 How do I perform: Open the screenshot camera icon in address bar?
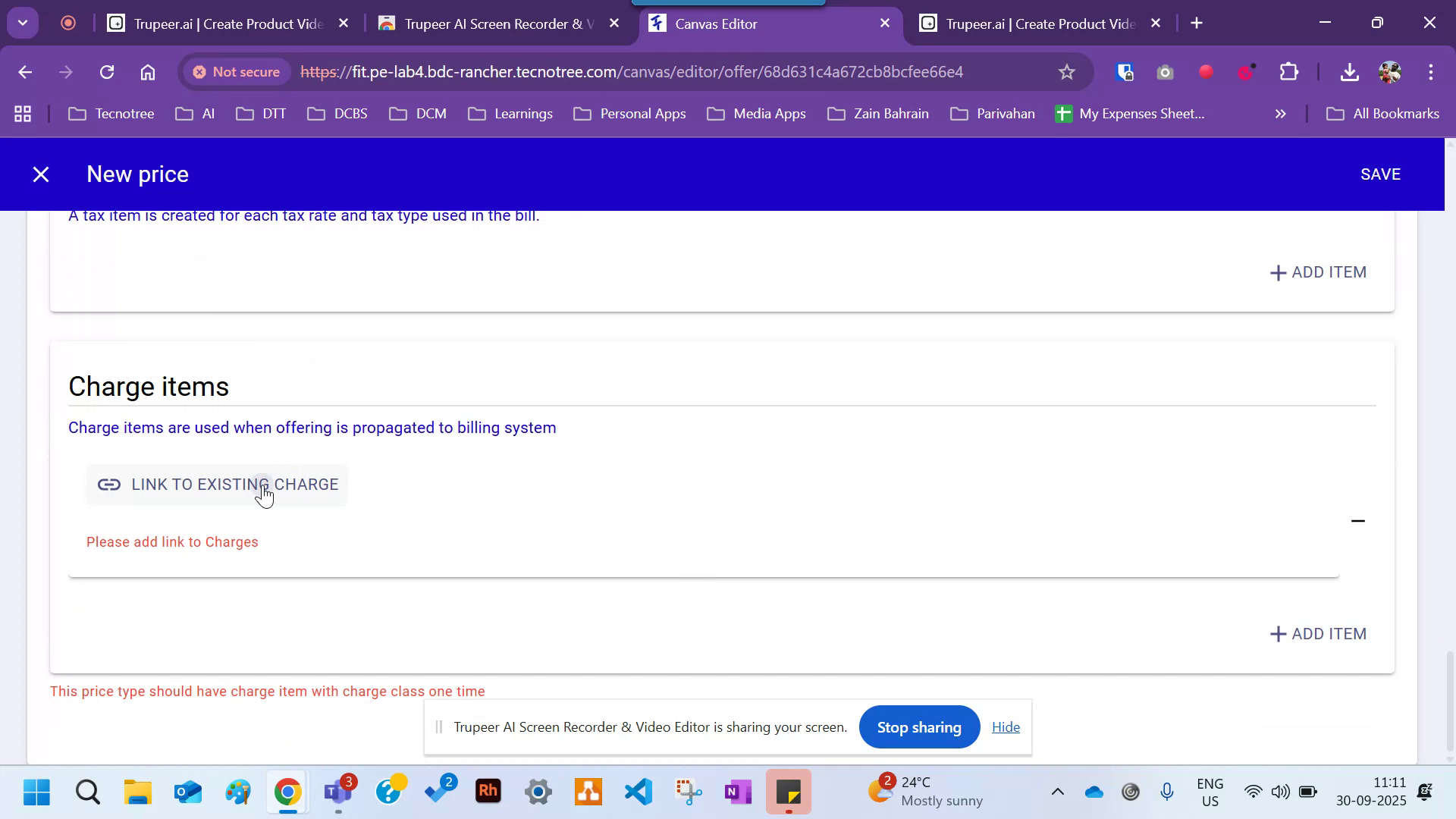[x=1166, y=72]
